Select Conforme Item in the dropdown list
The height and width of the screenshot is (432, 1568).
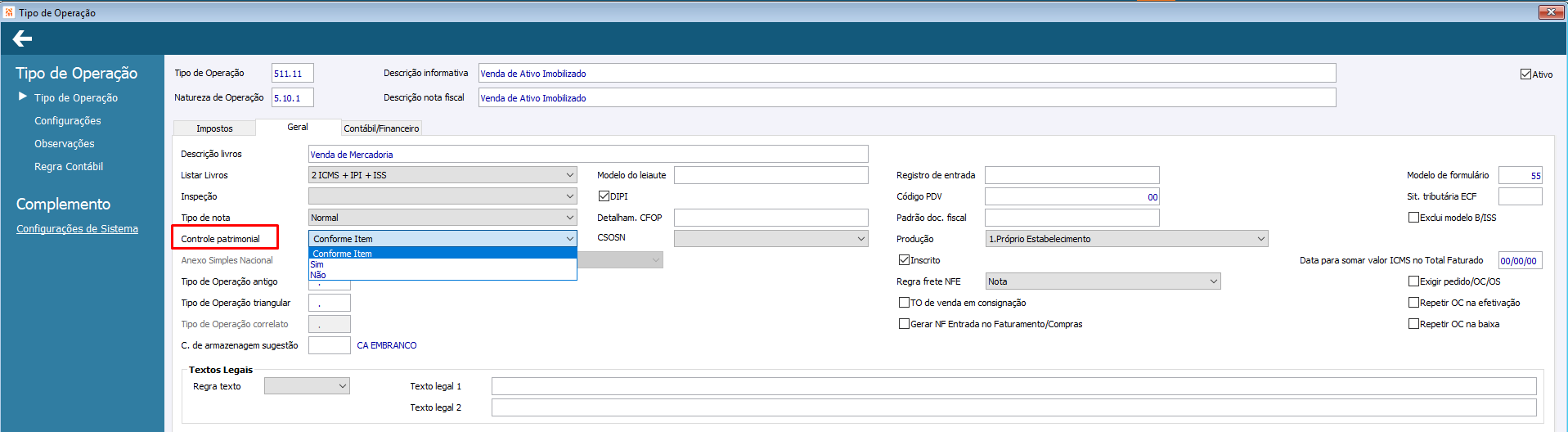(x=443, y=254)
